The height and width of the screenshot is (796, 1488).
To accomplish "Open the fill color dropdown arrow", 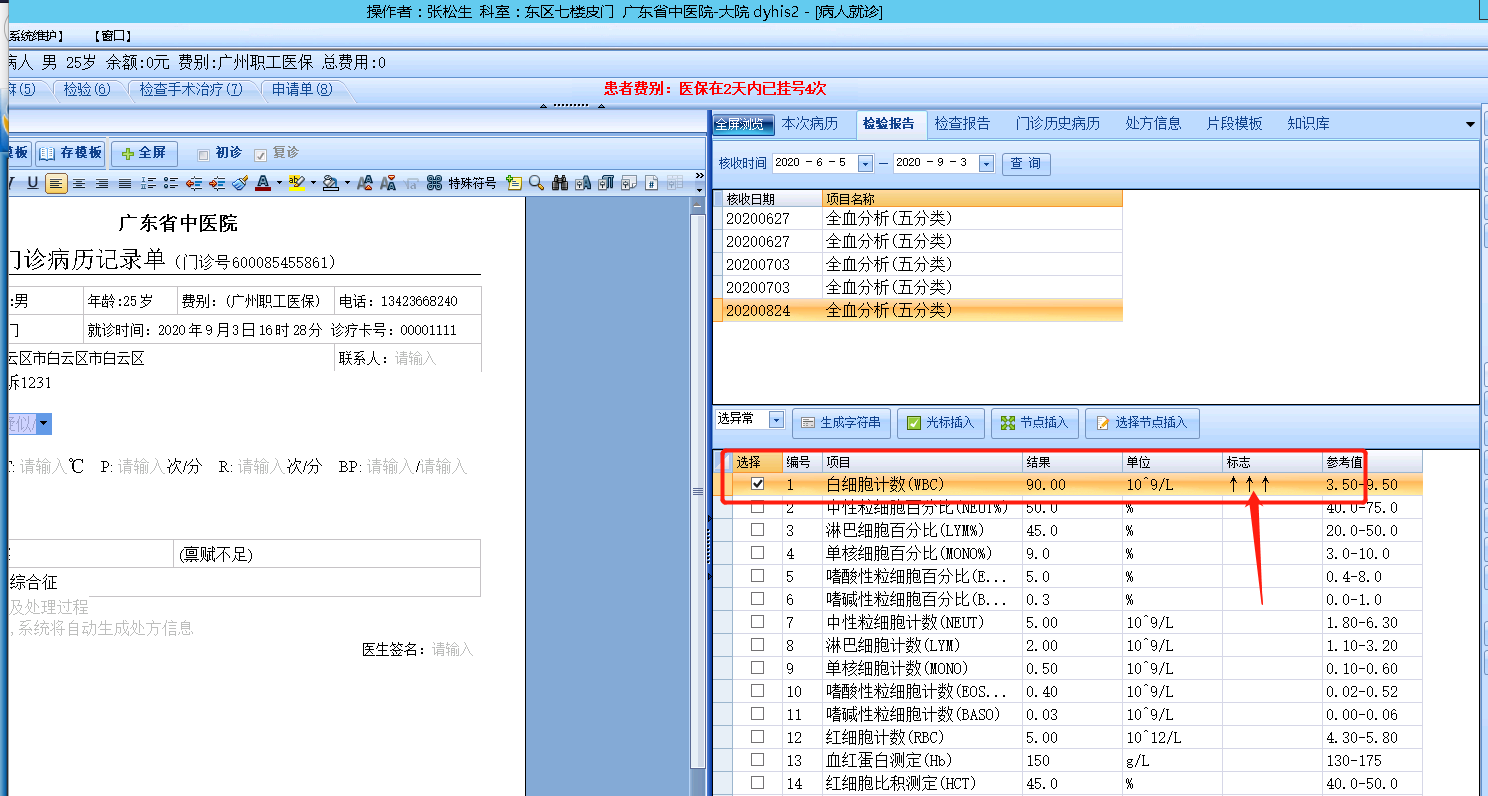I will point(346,183).
